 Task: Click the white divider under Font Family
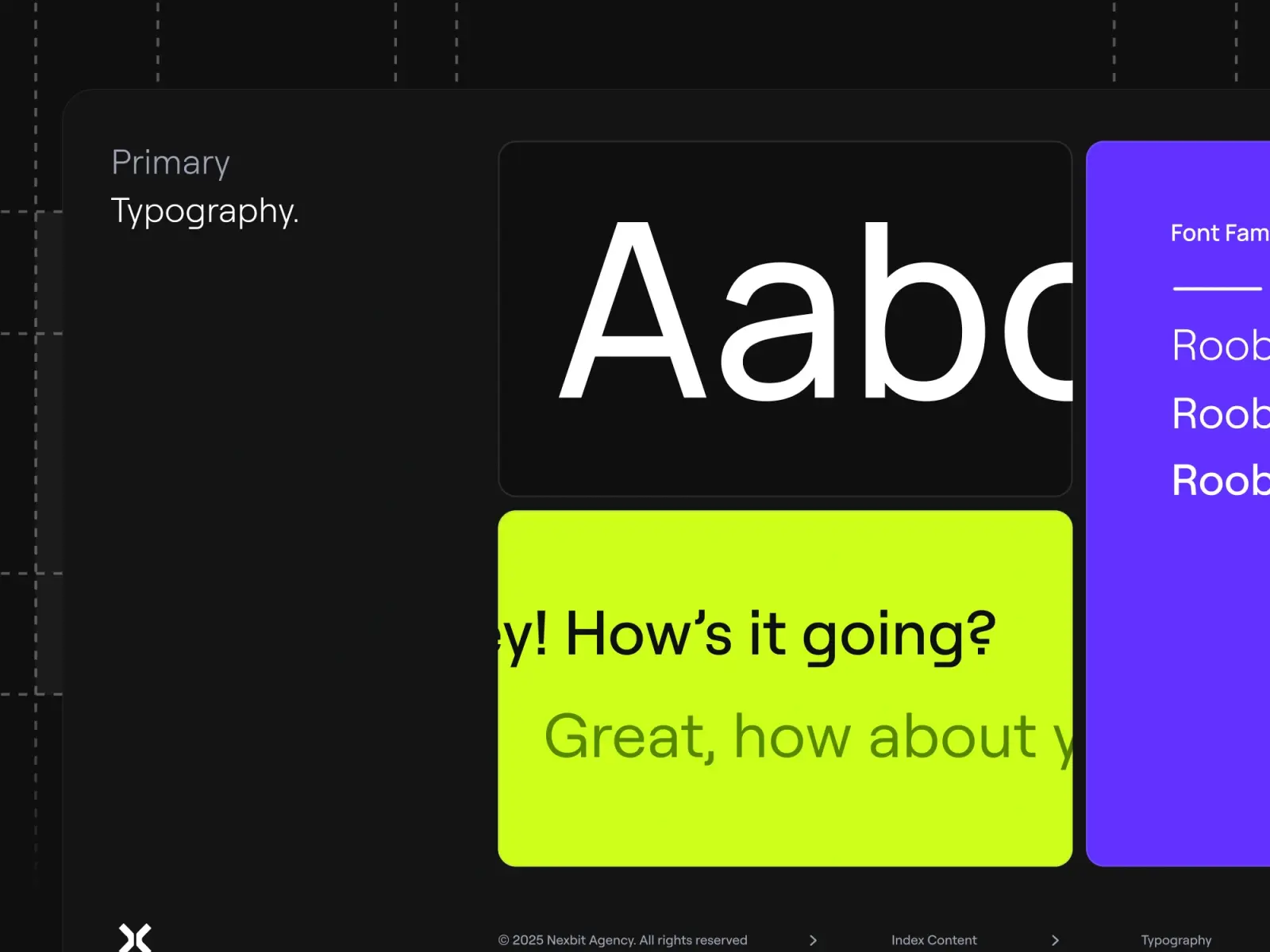(1218, 289)
